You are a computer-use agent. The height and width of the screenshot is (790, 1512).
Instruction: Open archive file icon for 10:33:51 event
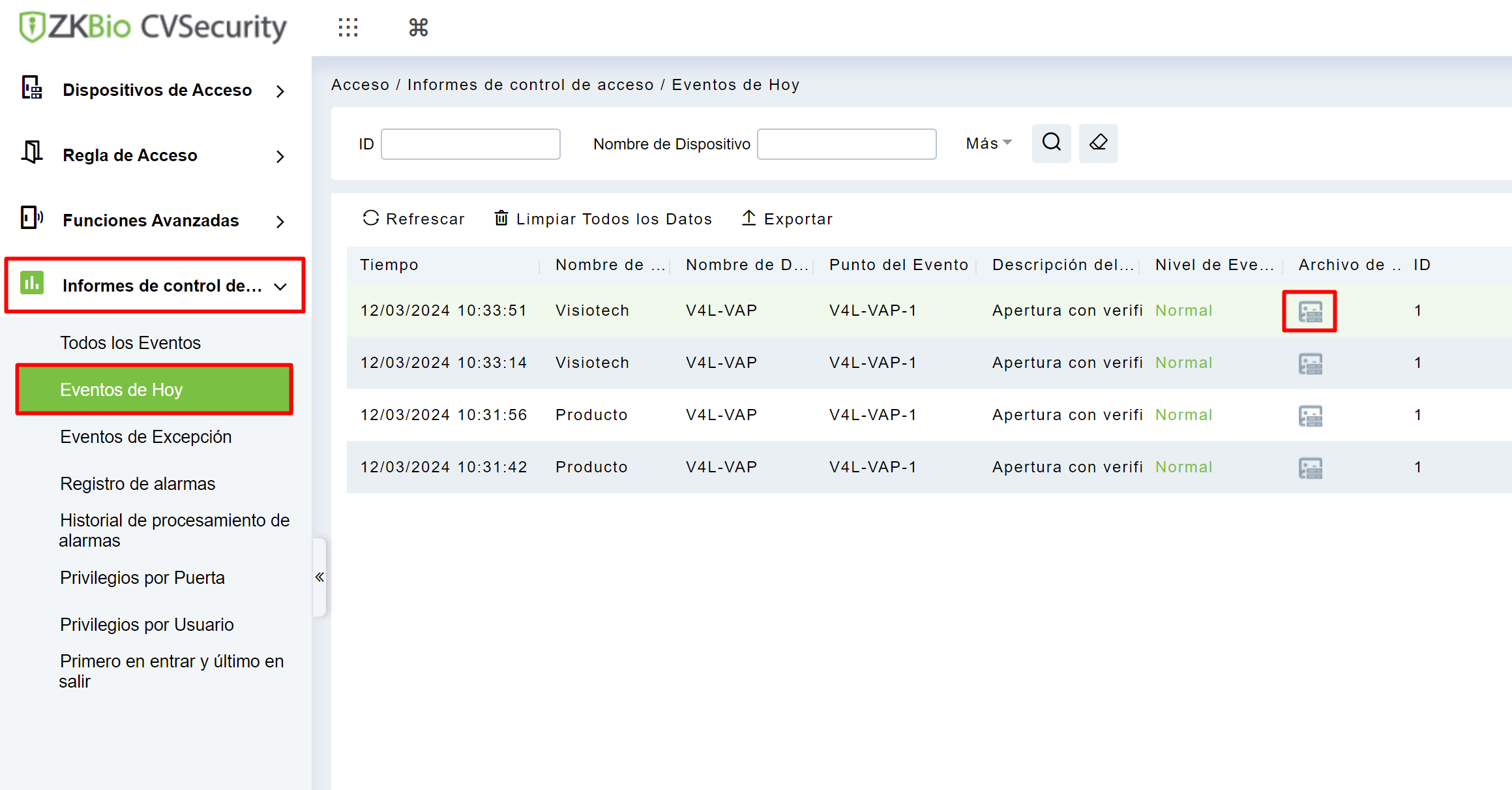click(x=1310, y=311)
